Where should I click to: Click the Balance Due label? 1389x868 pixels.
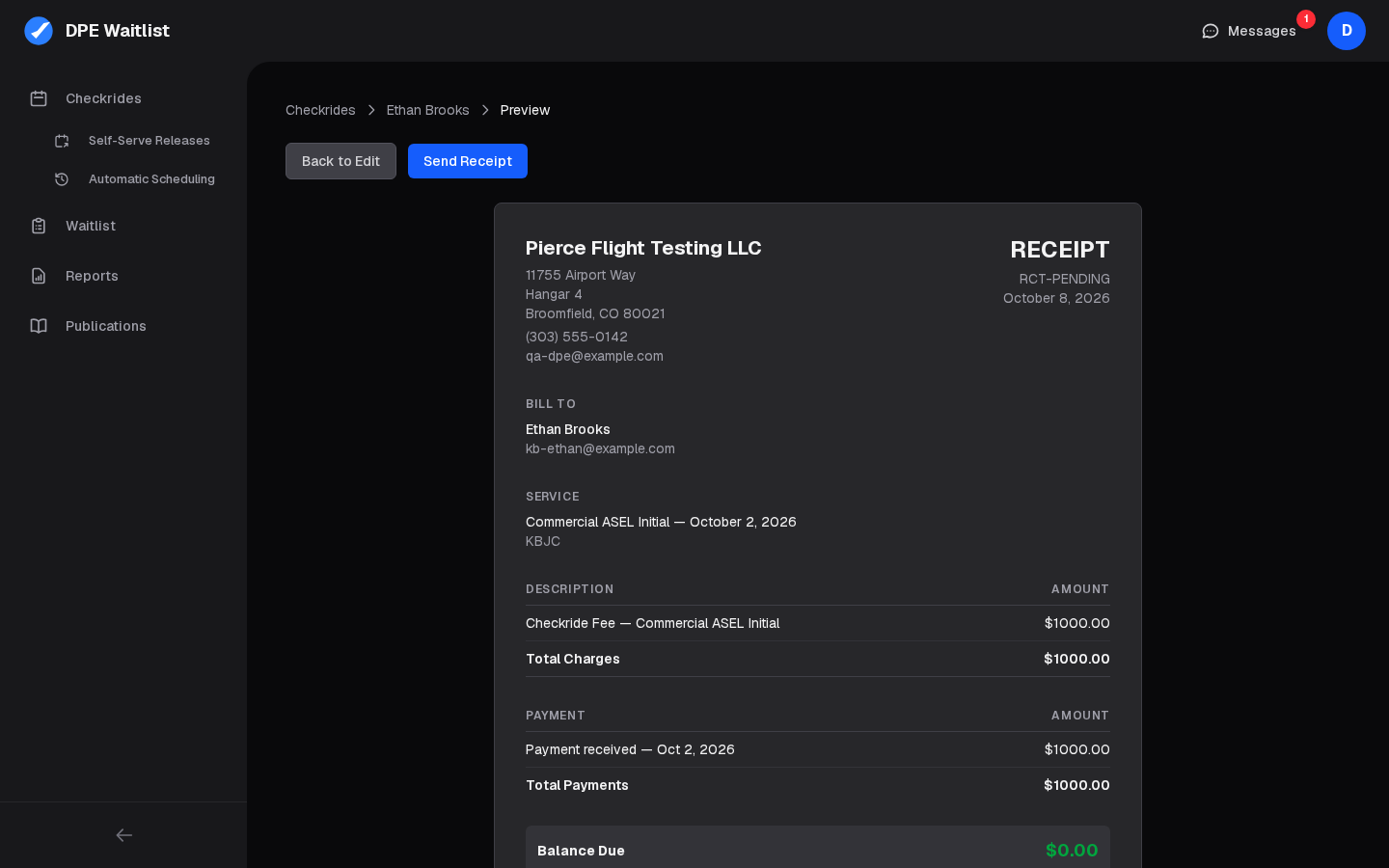[581, 851]
